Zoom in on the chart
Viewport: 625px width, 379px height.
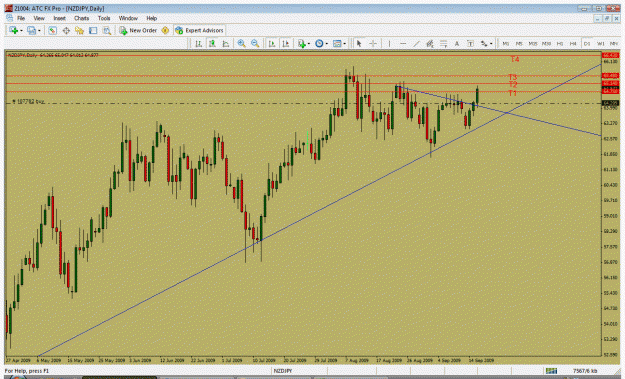[x=241, y=43]
